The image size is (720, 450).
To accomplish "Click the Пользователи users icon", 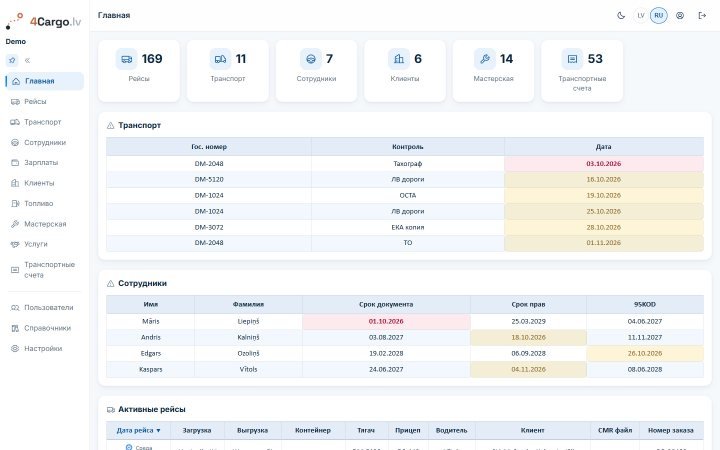I will (15, 308).
